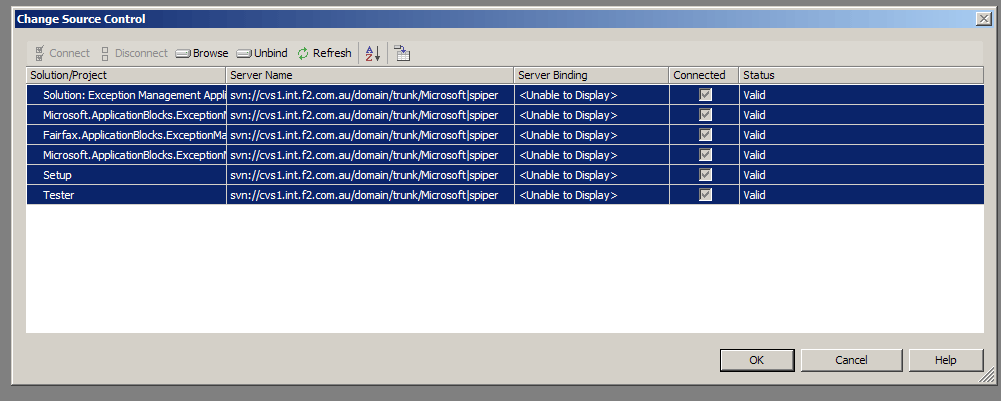Refresh the source control bindings
This screenshot has height=401, width=1001.
324,53
